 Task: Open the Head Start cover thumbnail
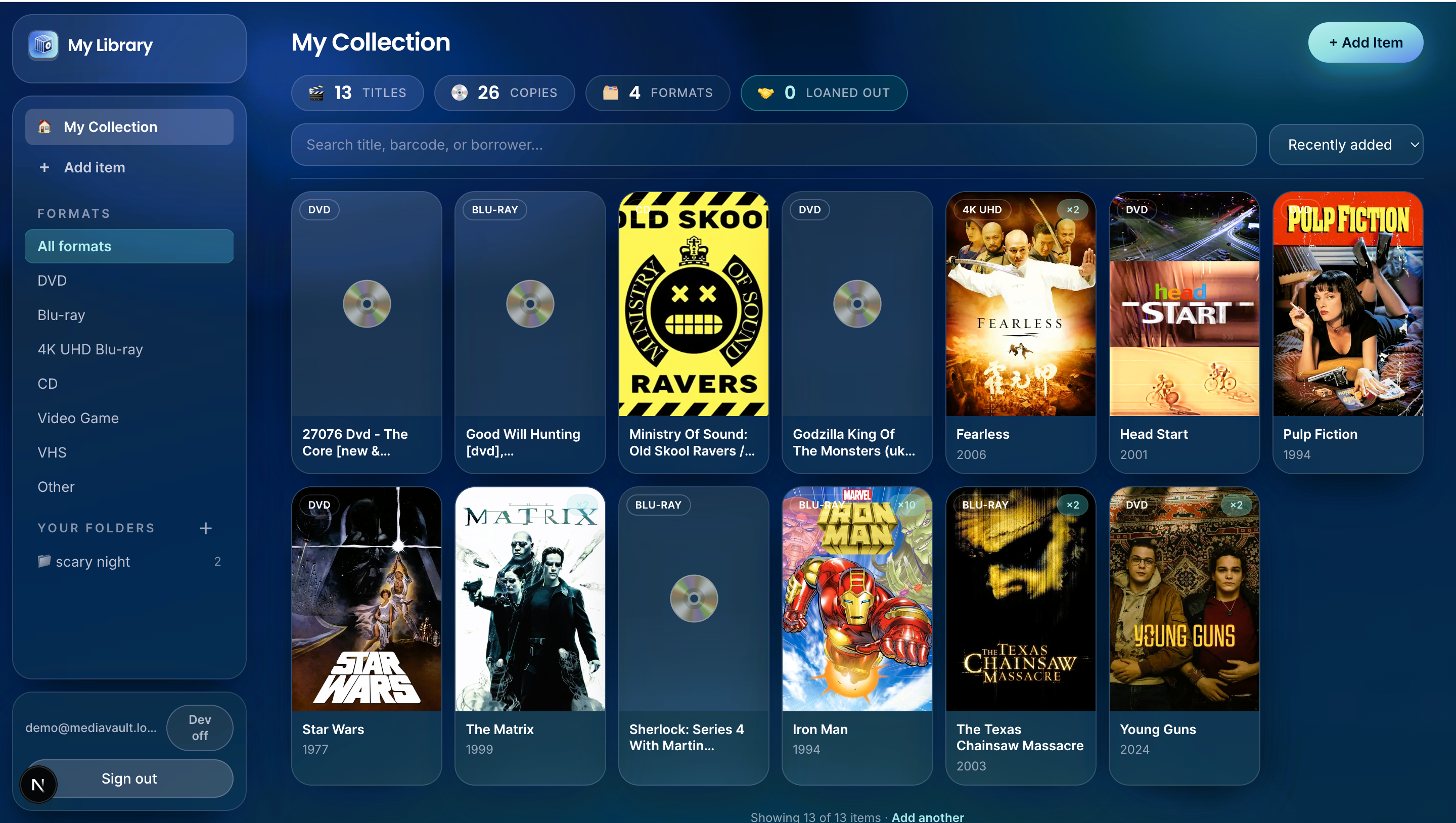pos(1184,304)
